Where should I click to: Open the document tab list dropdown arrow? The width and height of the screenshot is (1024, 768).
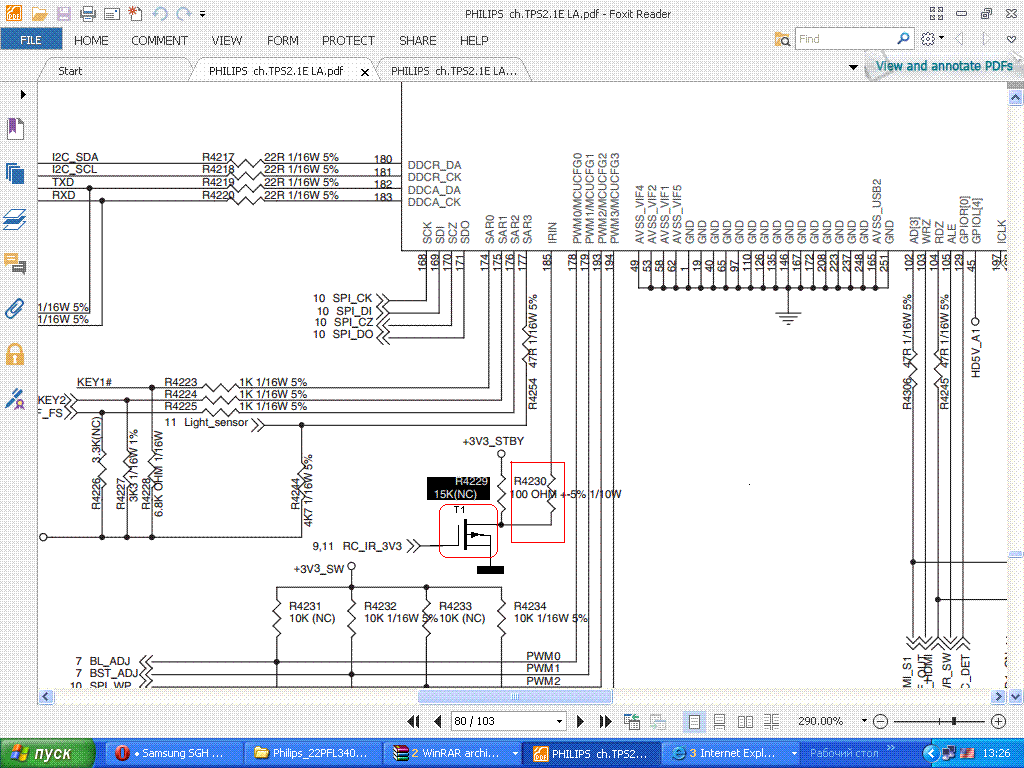[x=853, y=67]
